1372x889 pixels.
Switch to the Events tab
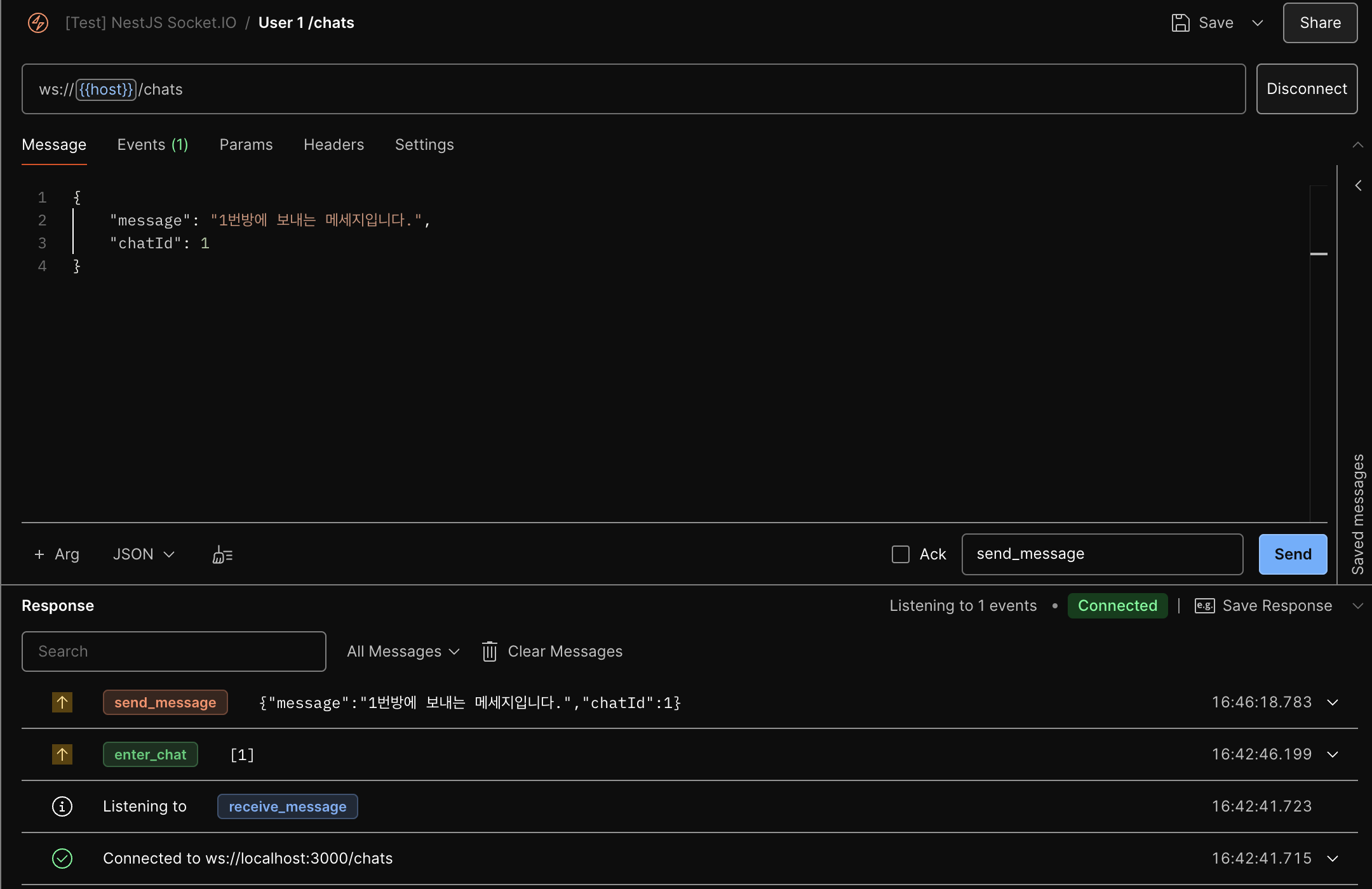click(x=152, y=145)
